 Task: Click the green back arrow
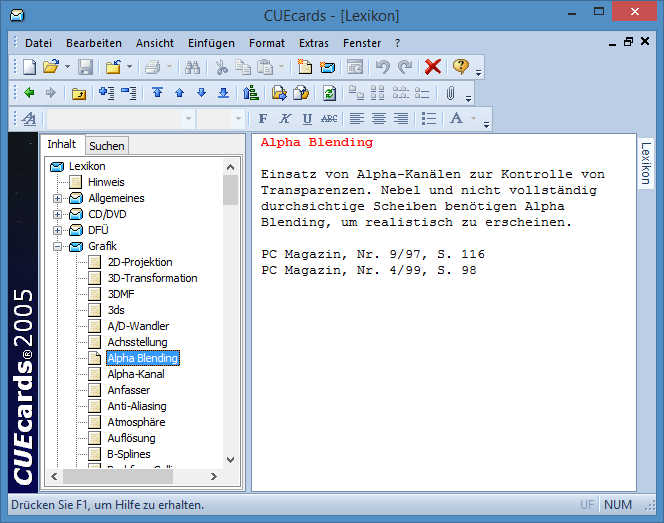coord(29,93)
